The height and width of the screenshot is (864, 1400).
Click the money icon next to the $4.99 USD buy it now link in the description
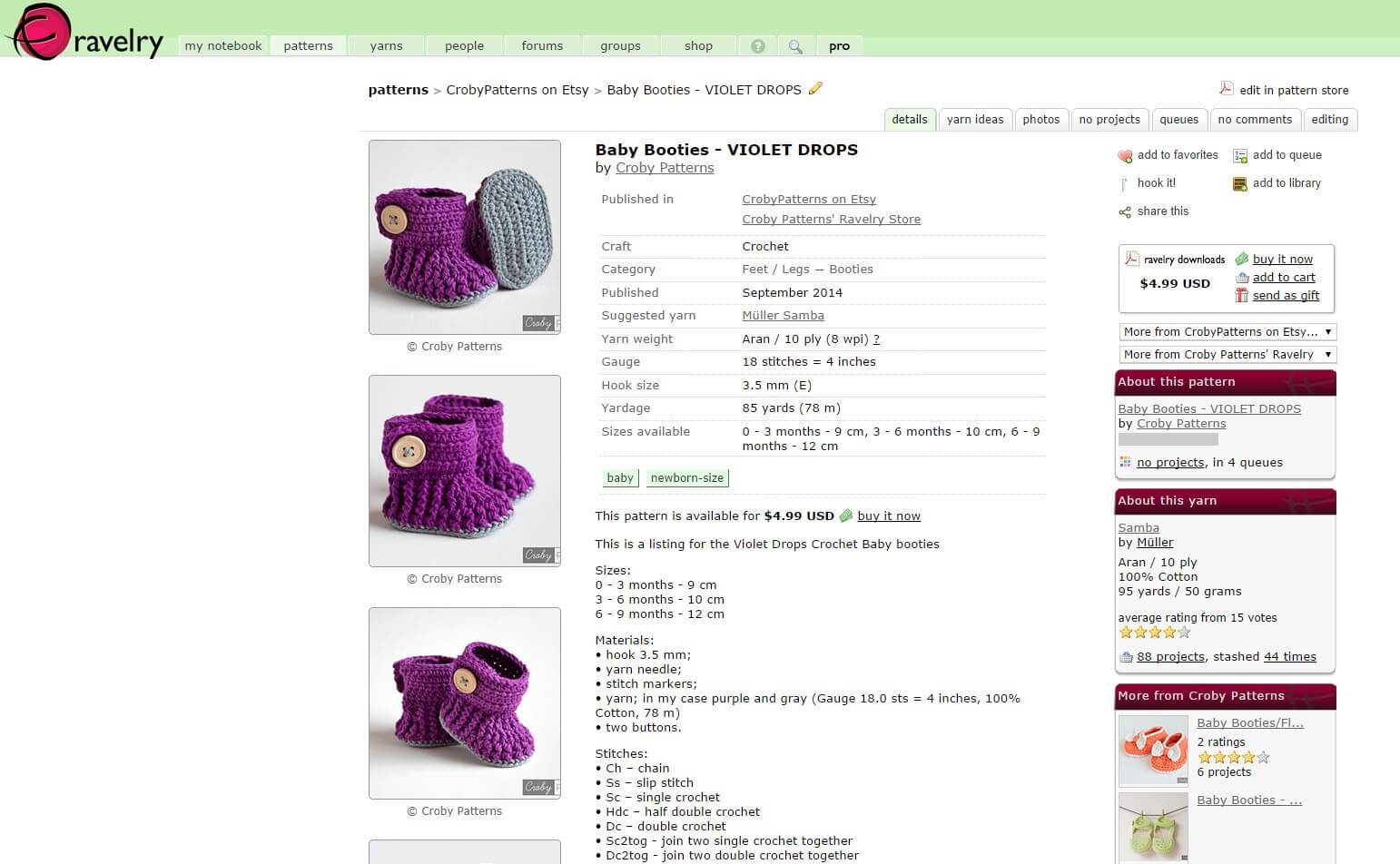click(846, 515)
